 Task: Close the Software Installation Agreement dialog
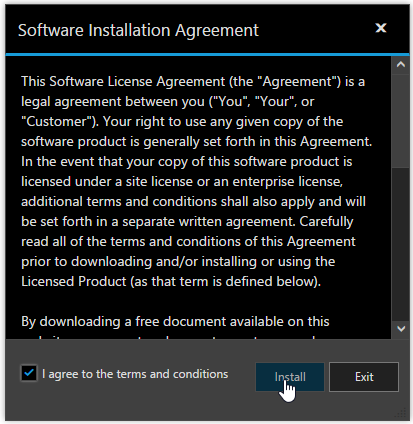tap(381, 28)
